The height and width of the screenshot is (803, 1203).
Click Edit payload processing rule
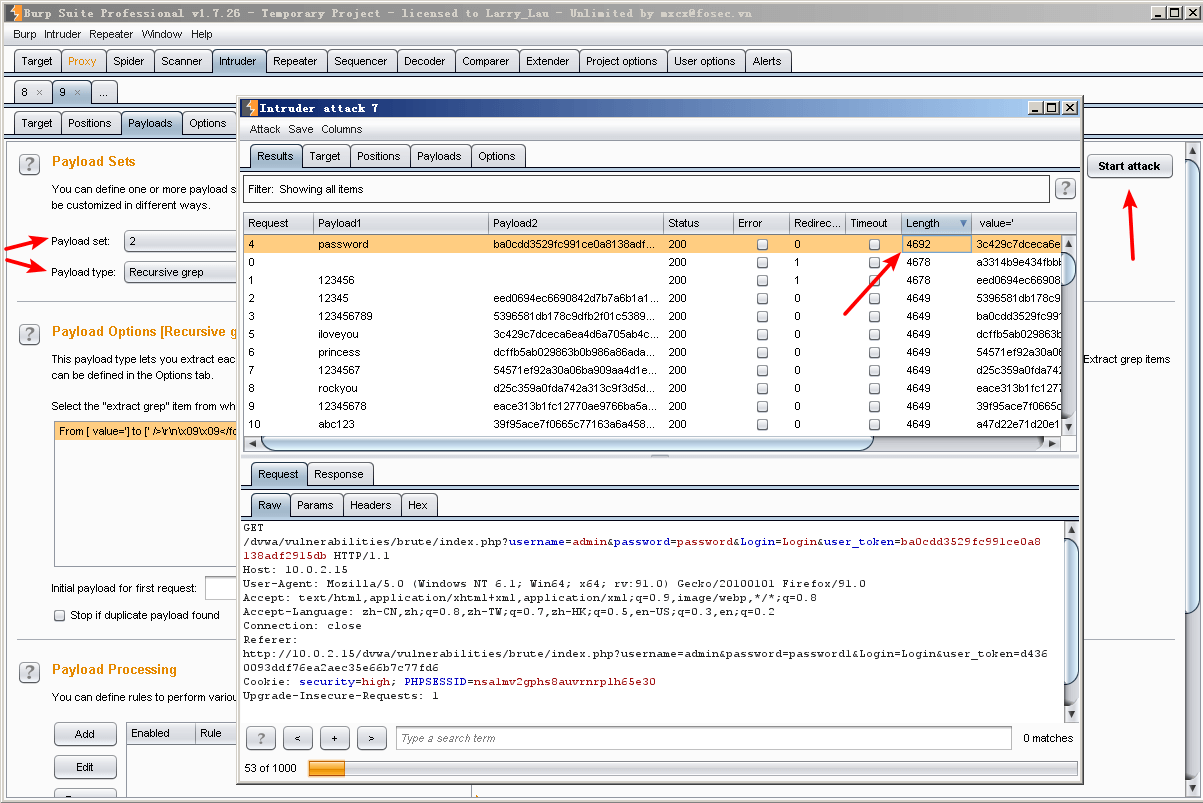pos(85,767)
